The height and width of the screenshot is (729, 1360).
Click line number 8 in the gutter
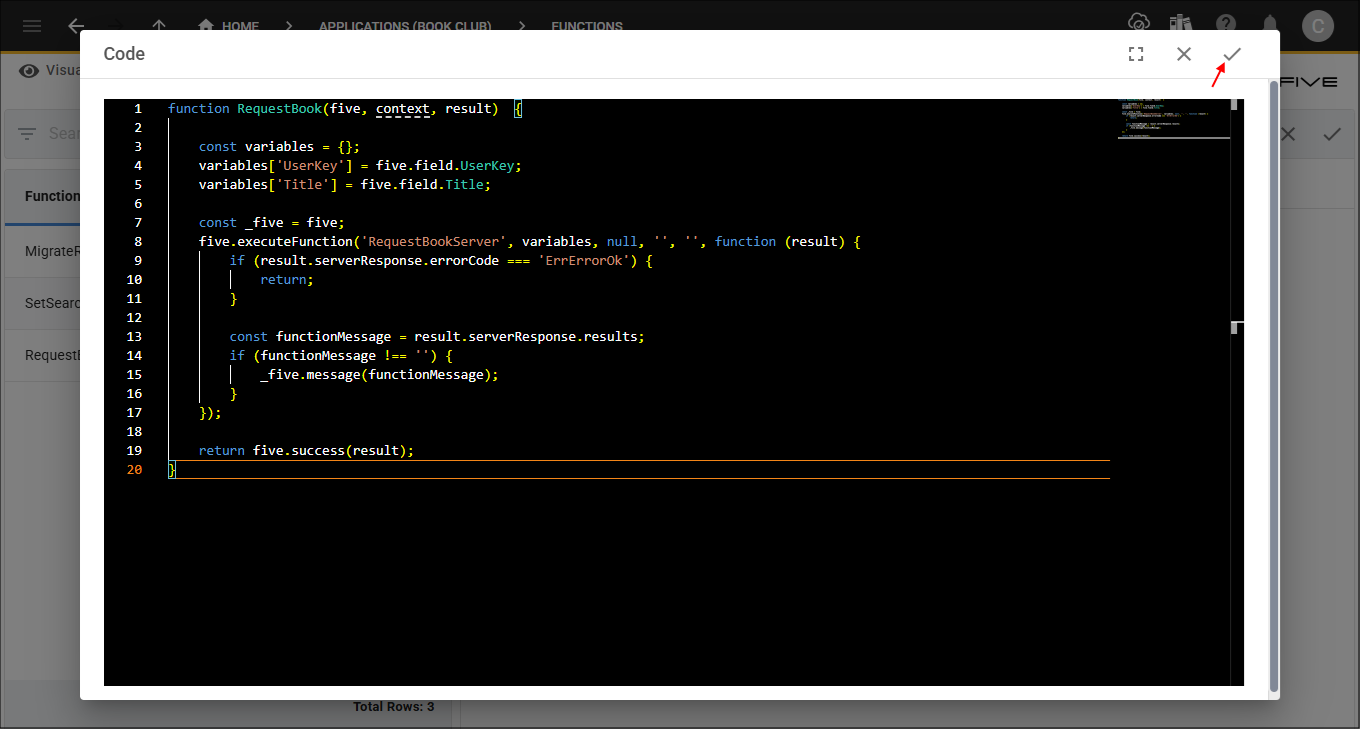point(138,241)
